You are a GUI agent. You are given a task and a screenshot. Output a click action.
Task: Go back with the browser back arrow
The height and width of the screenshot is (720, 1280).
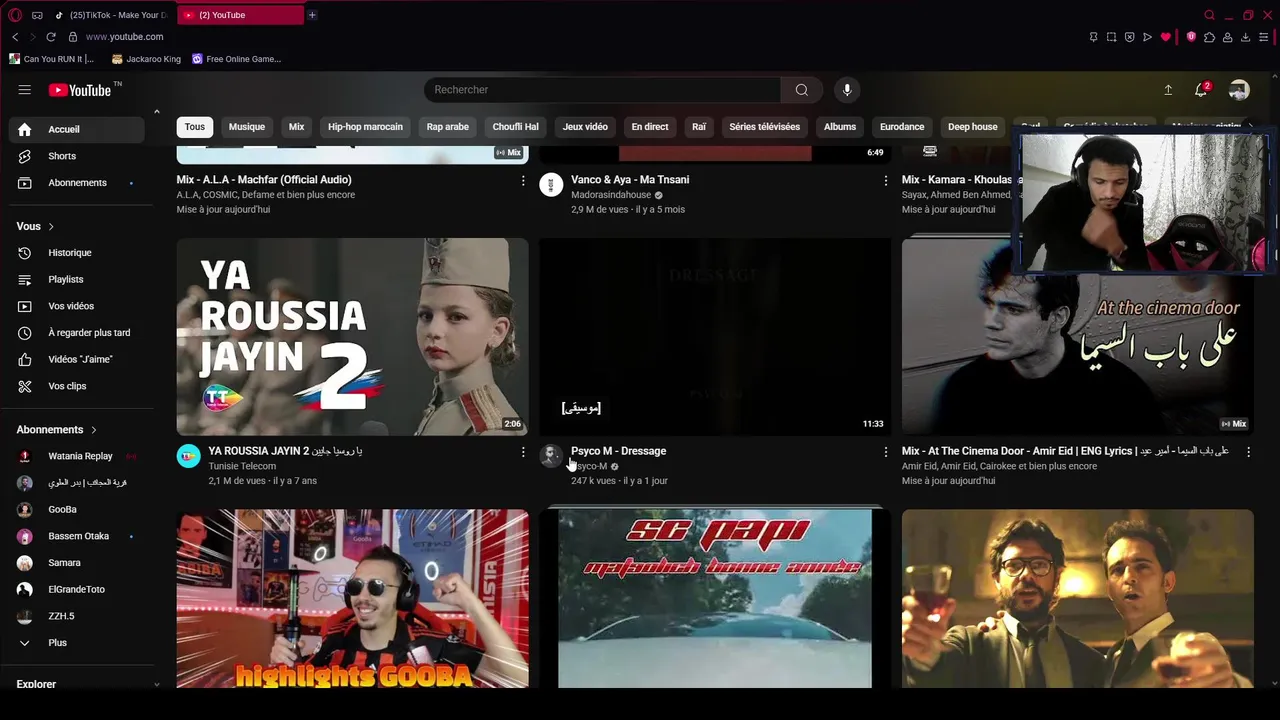coord(15,37)
